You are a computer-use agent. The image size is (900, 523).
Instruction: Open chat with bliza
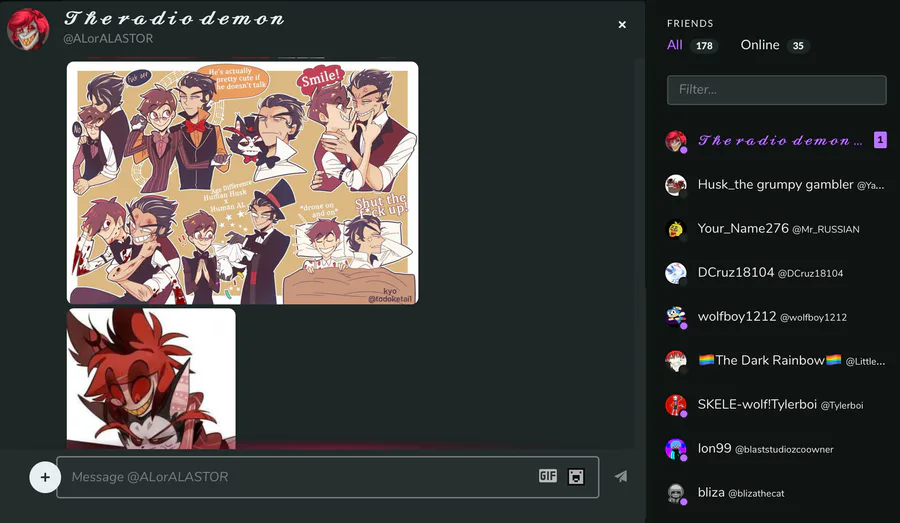click(x=775, y=493)
